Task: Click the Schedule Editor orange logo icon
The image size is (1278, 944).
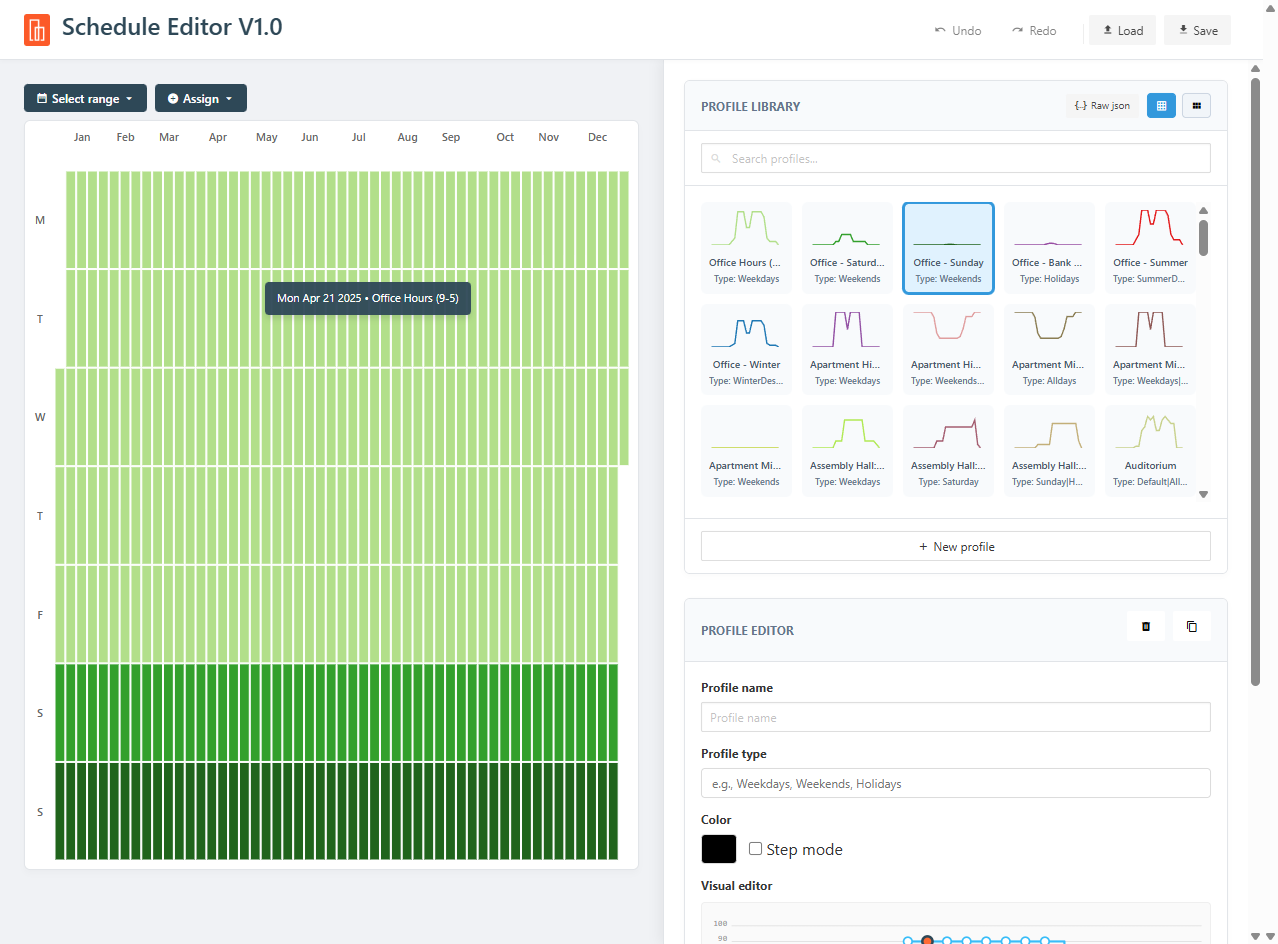Action: pos(37,30)
